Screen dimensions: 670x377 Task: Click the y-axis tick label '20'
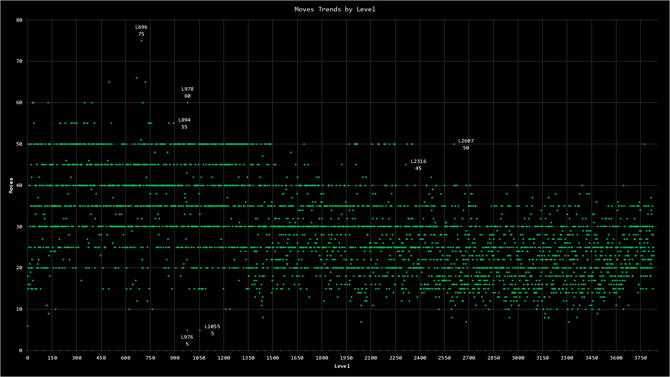click(x=19, y=268)
